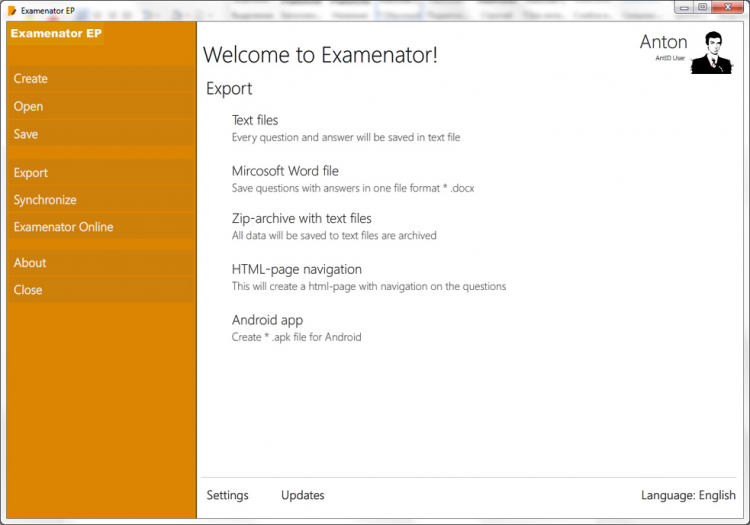The image size is (750, 525).
Task: Close window with red X button
Action: pos(728,7)
